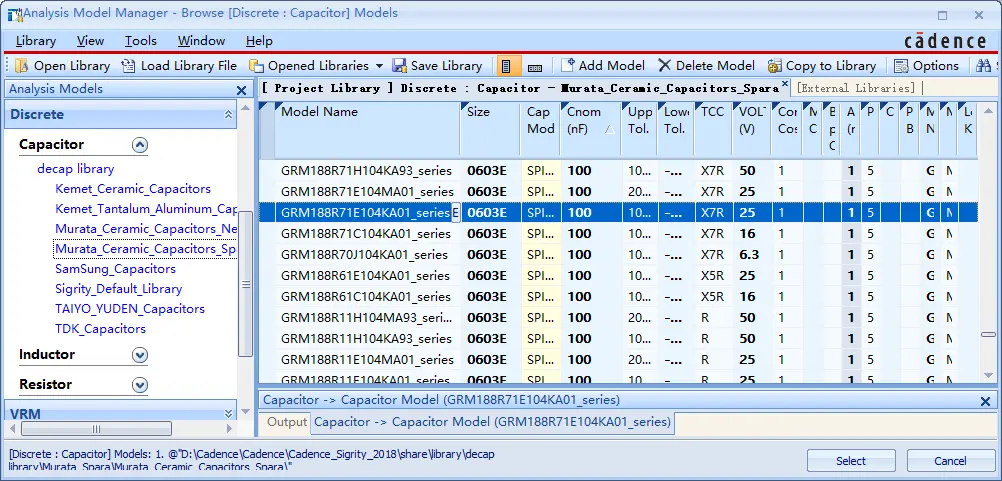The height and width of the screenshot is (481, 1002).
Task: Select row GRM188R11H104KA93_series
Action: [x=619, y=339]
